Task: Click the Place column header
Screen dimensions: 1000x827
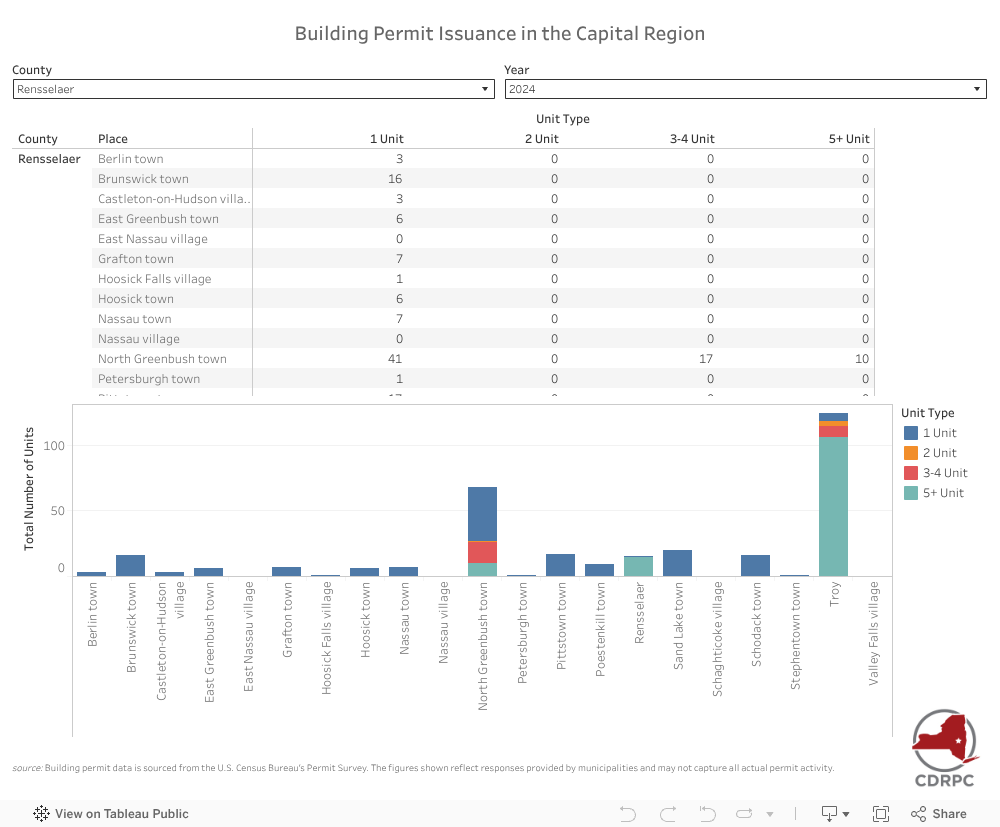Action: click(x=113, y=139)
